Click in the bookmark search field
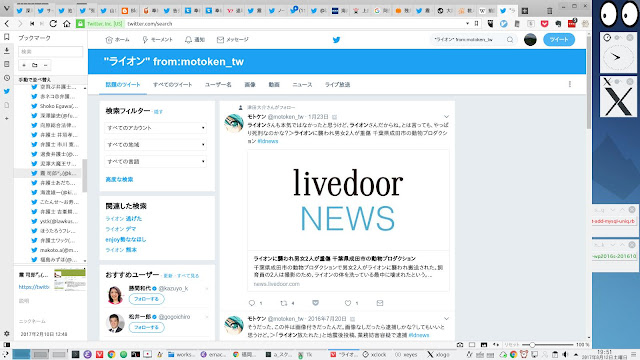The image size is (640, 360). (x=51, y=51)
